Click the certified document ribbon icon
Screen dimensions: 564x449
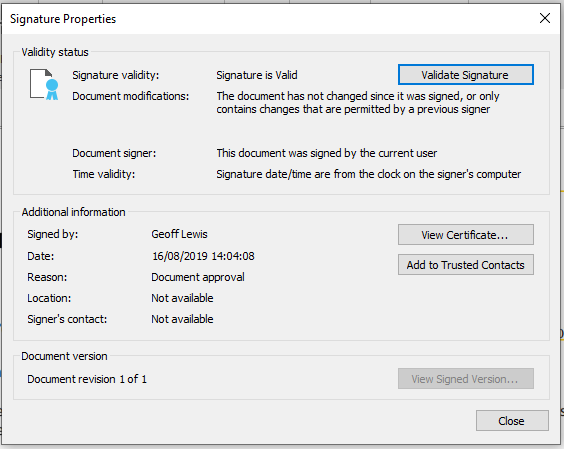pyautogui.click(x=44, y=85)
